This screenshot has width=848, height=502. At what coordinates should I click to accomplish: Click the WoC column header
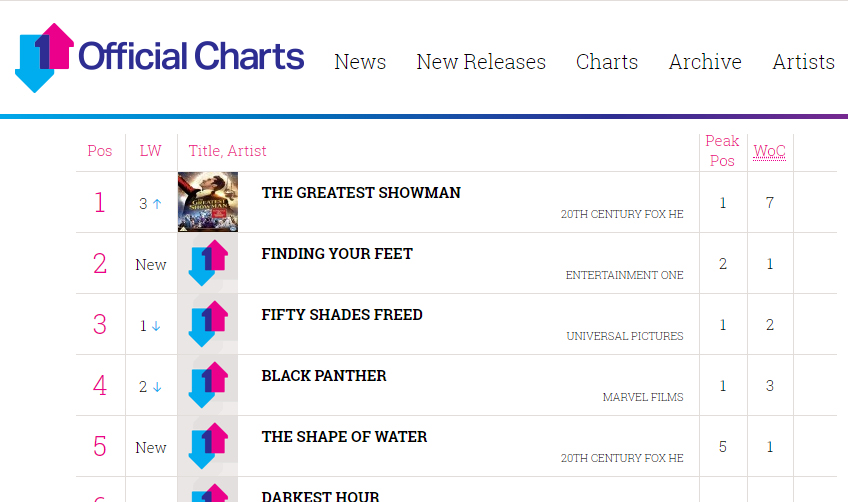[x=769, y=152]
